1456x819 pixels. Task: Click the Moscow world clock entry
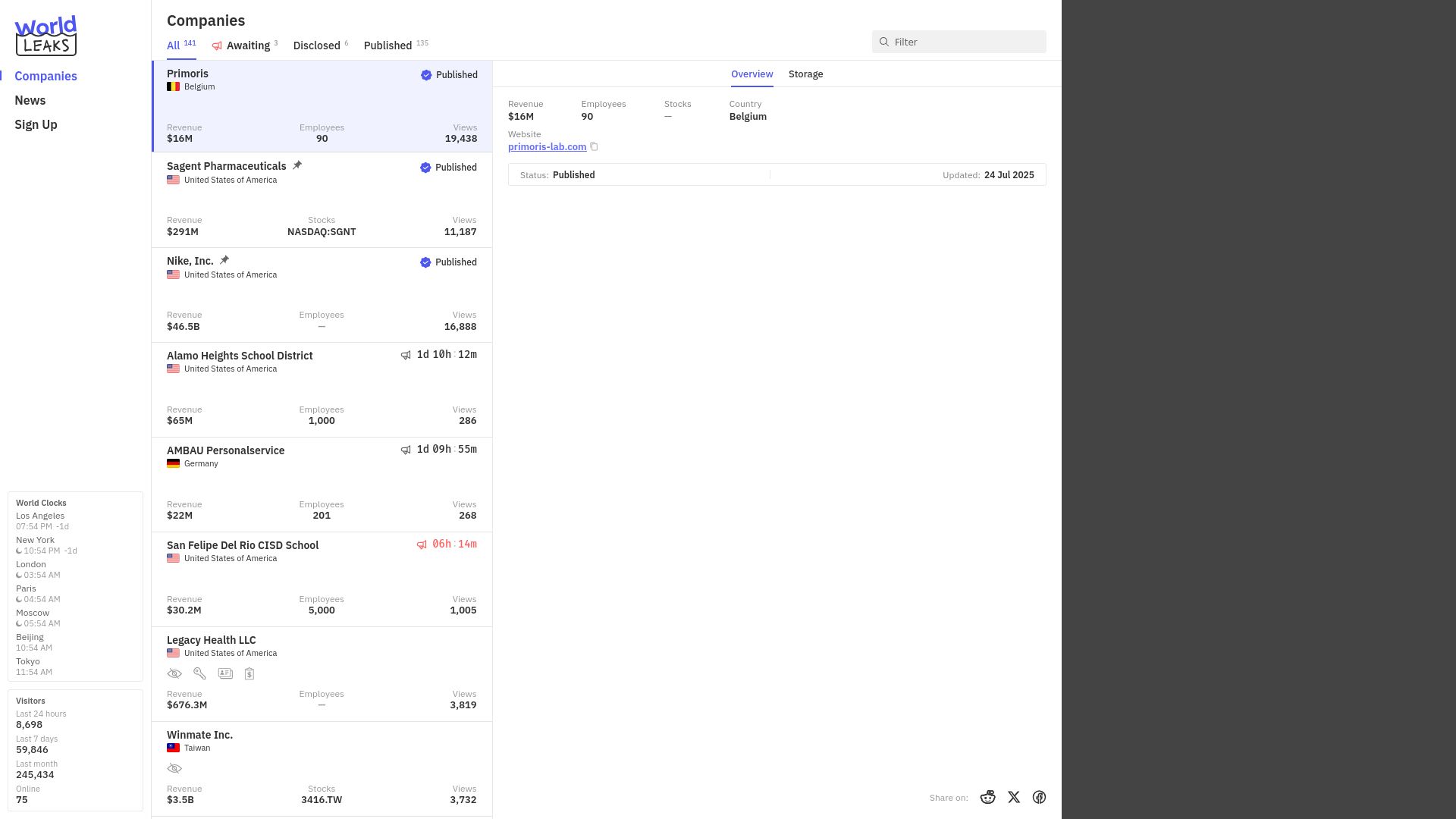[38, 618]
